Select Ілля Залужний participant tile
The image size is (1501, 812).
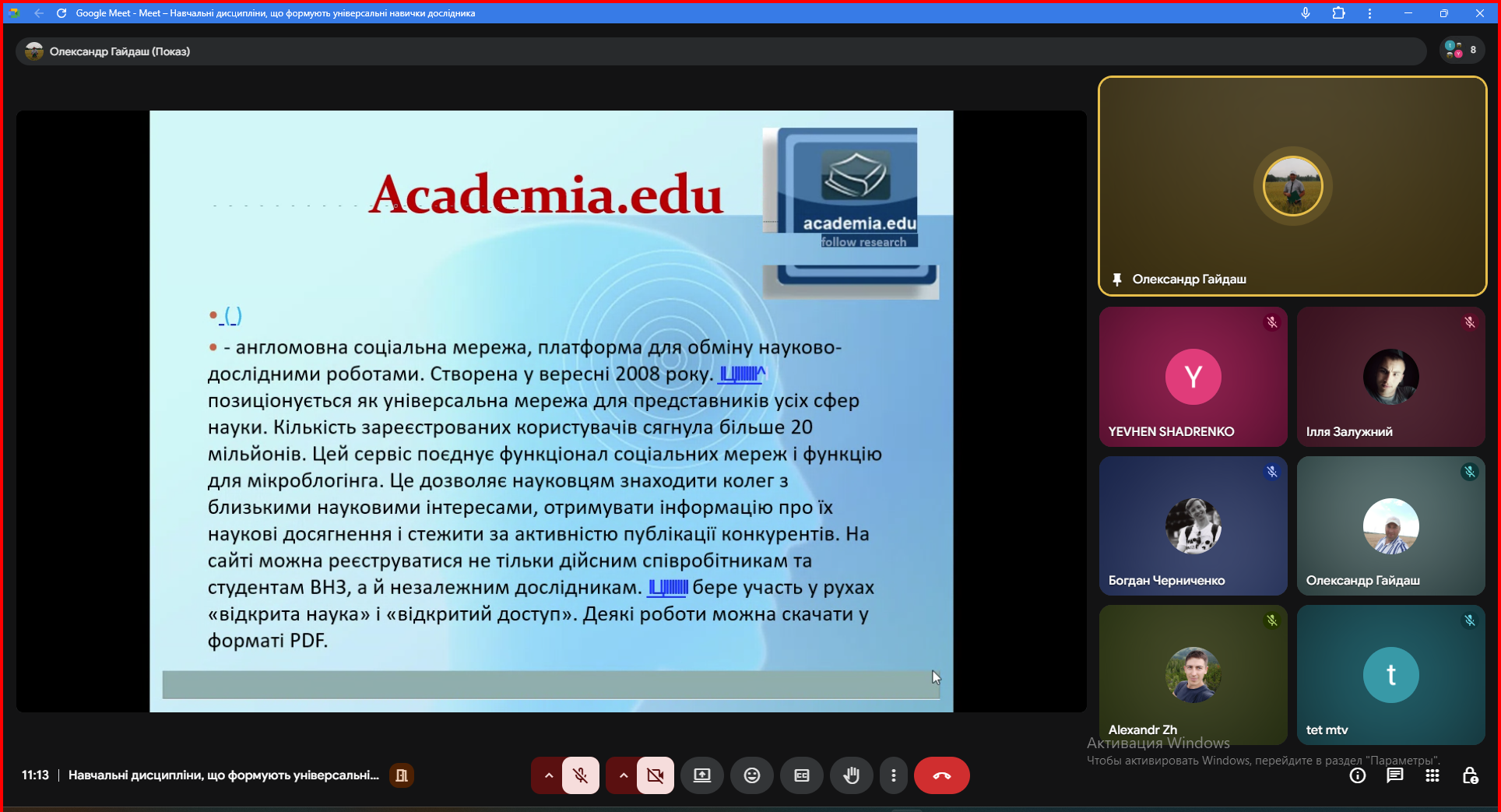tap(1390, 376)
